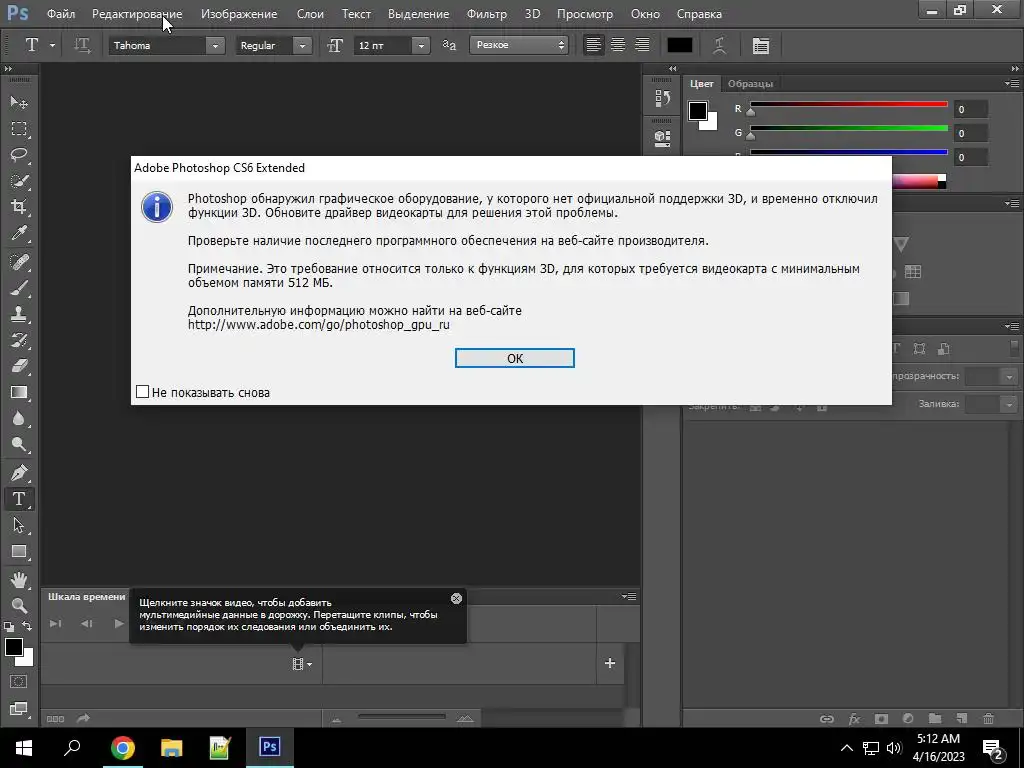The width and height of the screenshot is (1024, 768).
Task: Check 'Не показывать снова' checkbox
Action: 142,392
